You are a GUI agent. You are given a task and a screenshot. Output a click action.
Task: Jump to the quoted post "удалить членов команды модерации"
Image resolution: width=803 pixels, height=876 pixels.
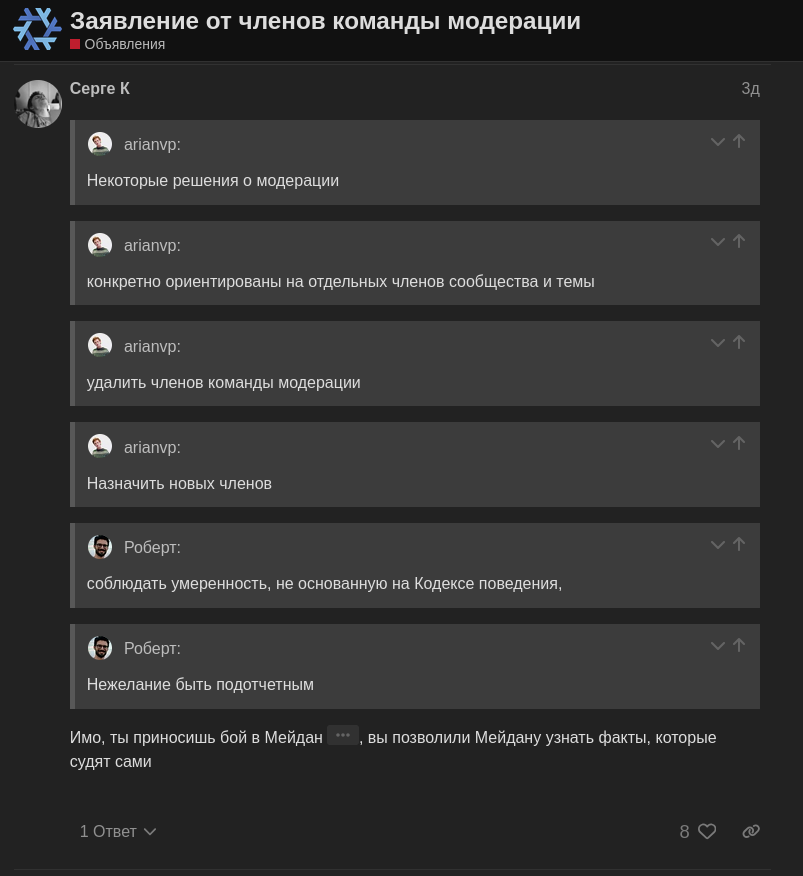[x=739, y=343]
